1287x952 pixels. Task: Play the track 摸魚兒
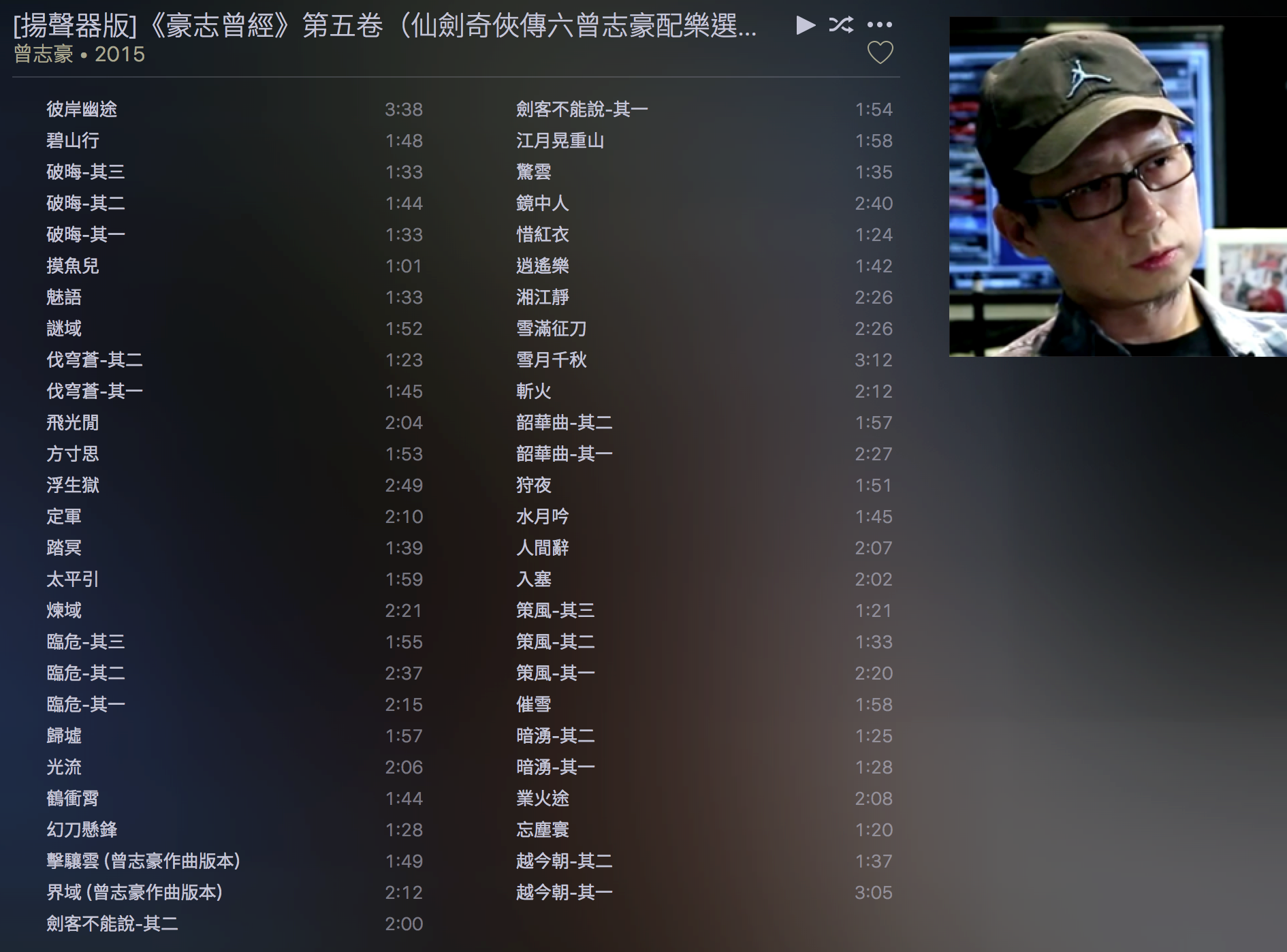click(x=70, y=266)
